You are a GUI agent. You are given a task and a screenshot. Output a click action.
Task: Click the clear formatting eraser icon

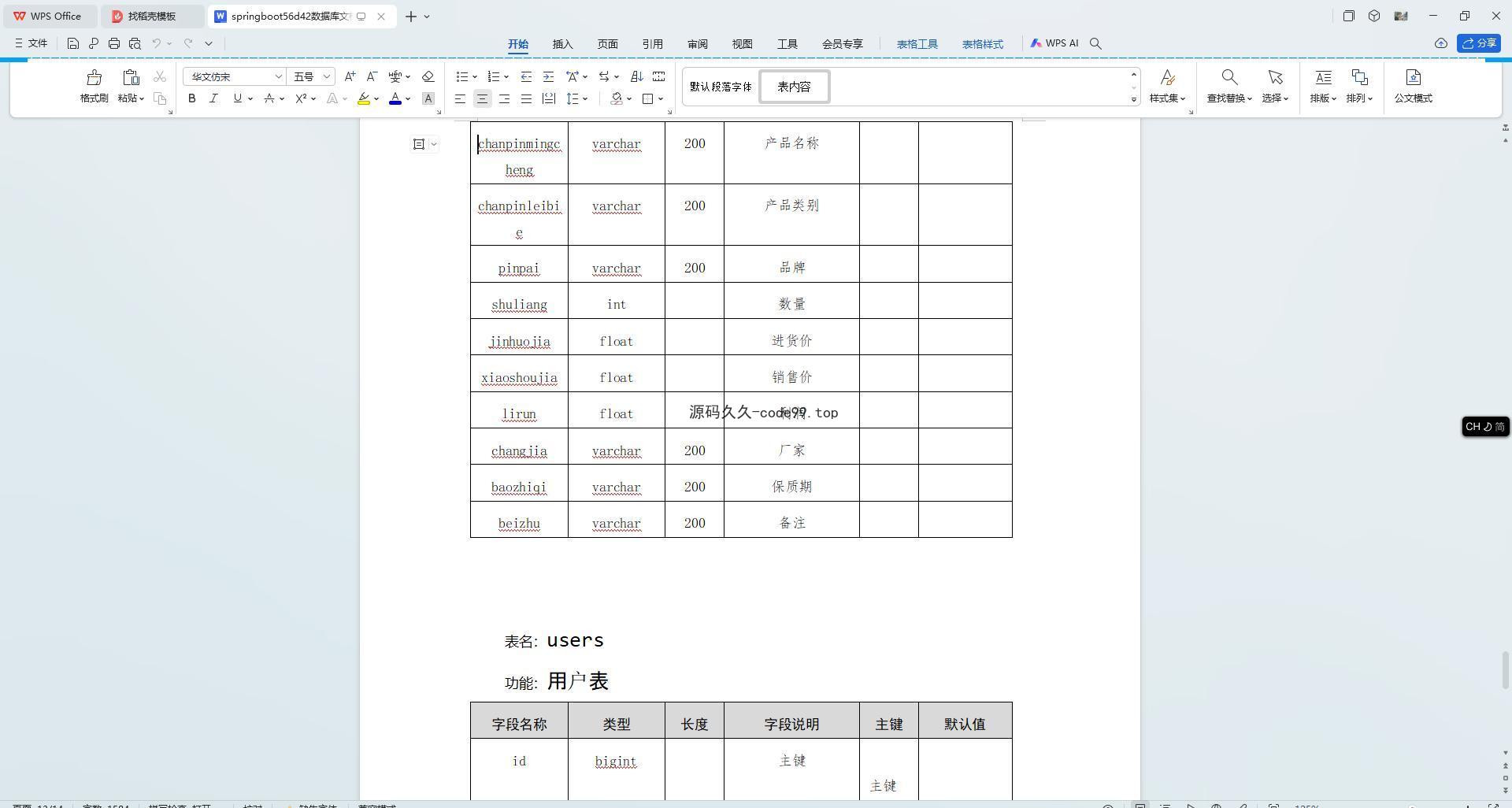(428, 76)
